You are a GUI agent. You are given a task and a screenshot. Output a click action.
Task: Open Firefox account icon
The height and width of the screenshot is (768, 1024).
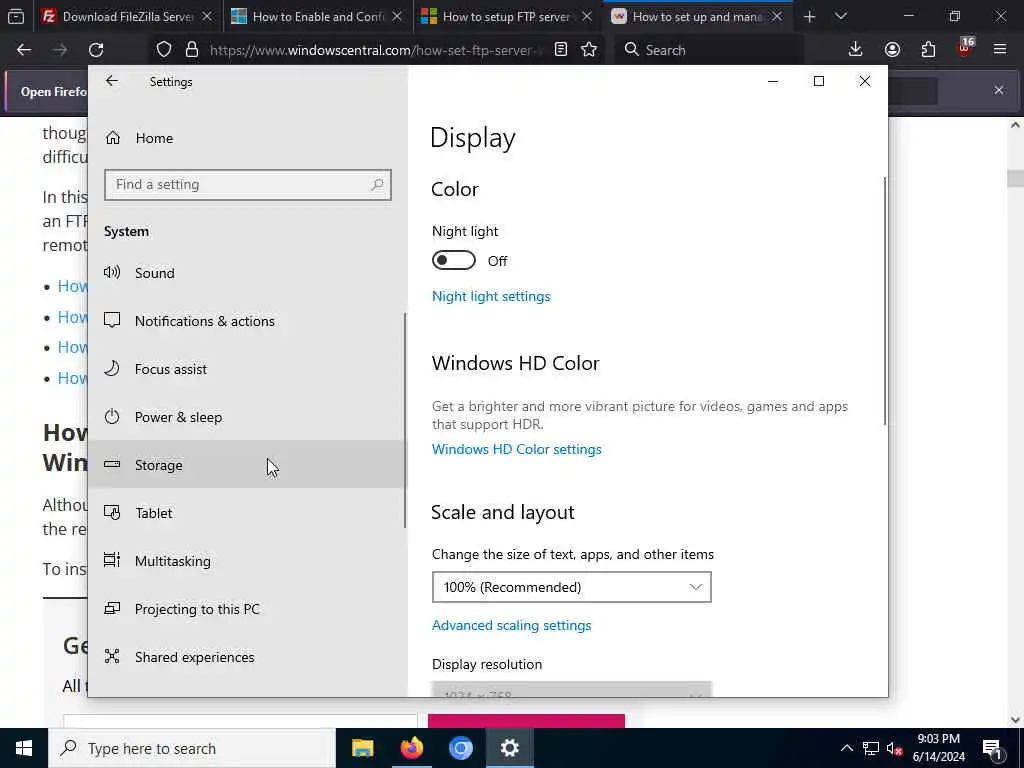point(892,50)
